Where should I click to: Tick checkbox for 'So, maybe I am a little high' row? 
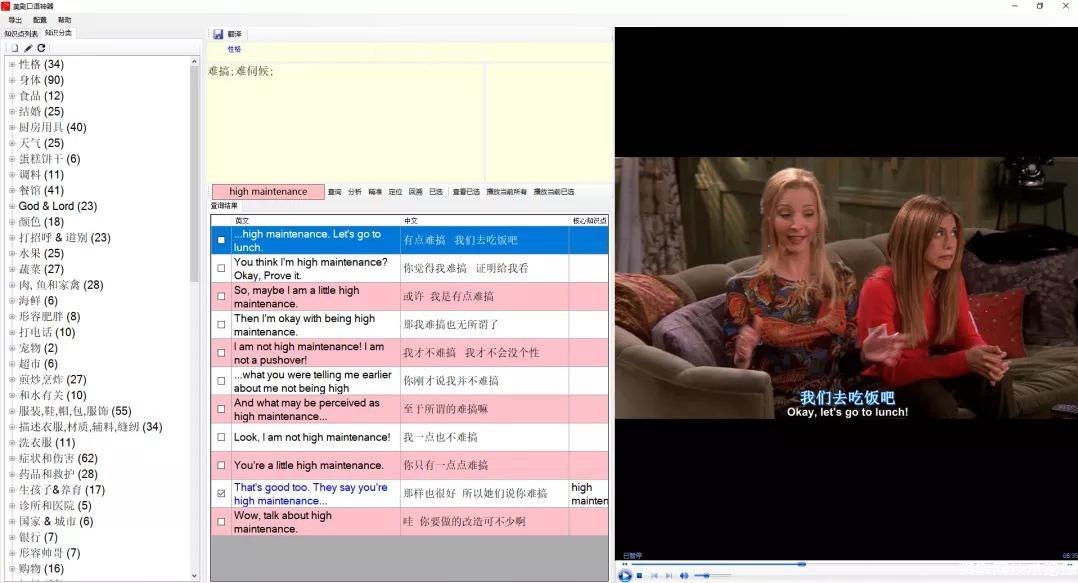[x=221, y=296]
